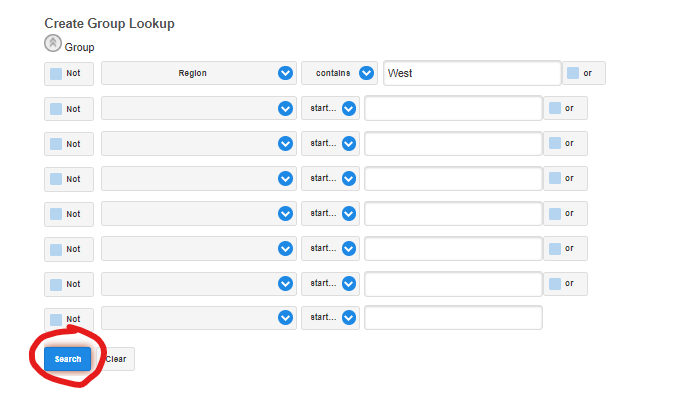The width and height of the screenshot is (675, 404).
Task: Click the fourth row operator arrow icon
Action: [x=349, y=178]
